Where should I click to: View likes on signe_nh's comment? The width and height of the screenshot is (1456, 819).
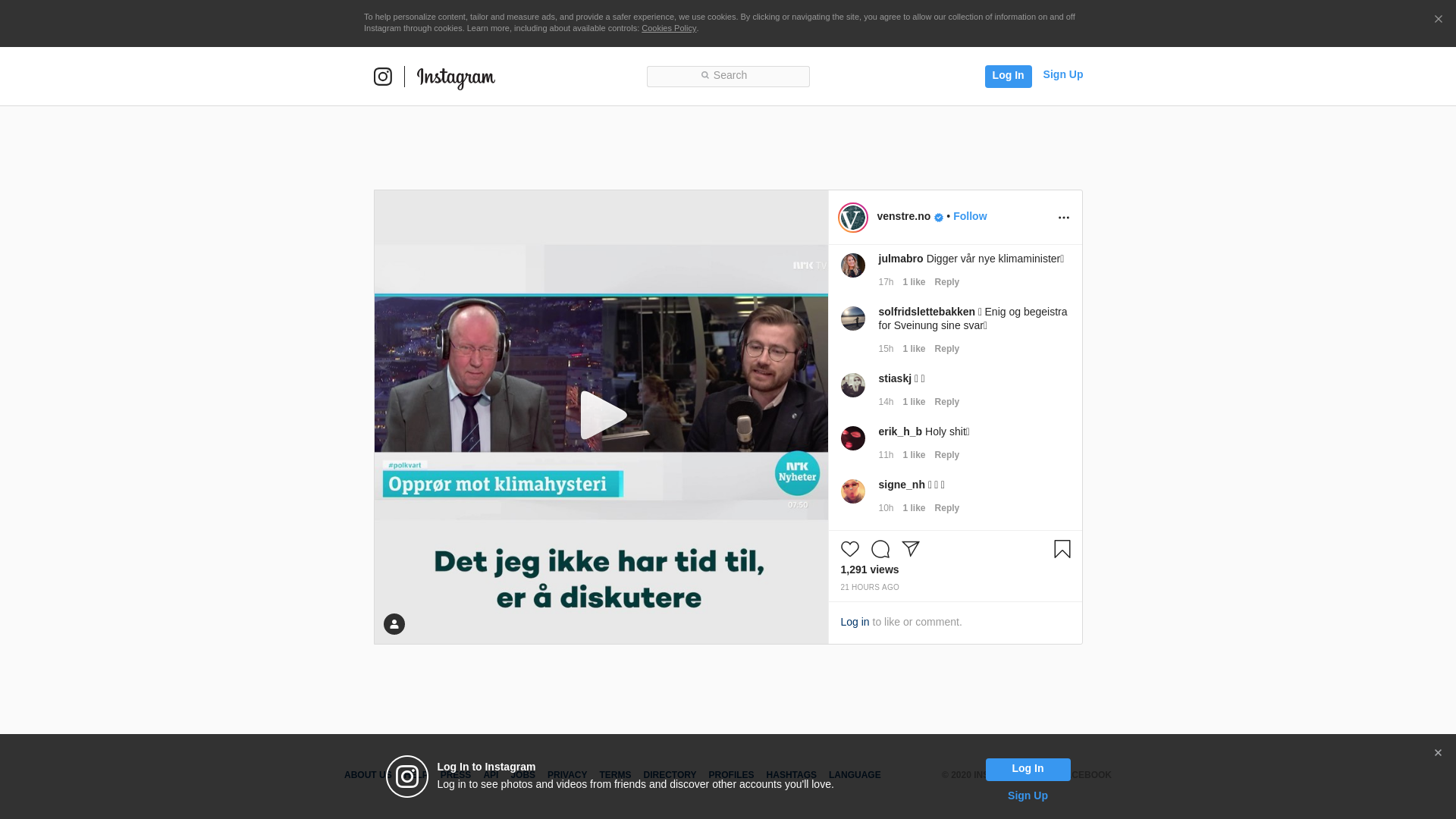tap(914, 508)
